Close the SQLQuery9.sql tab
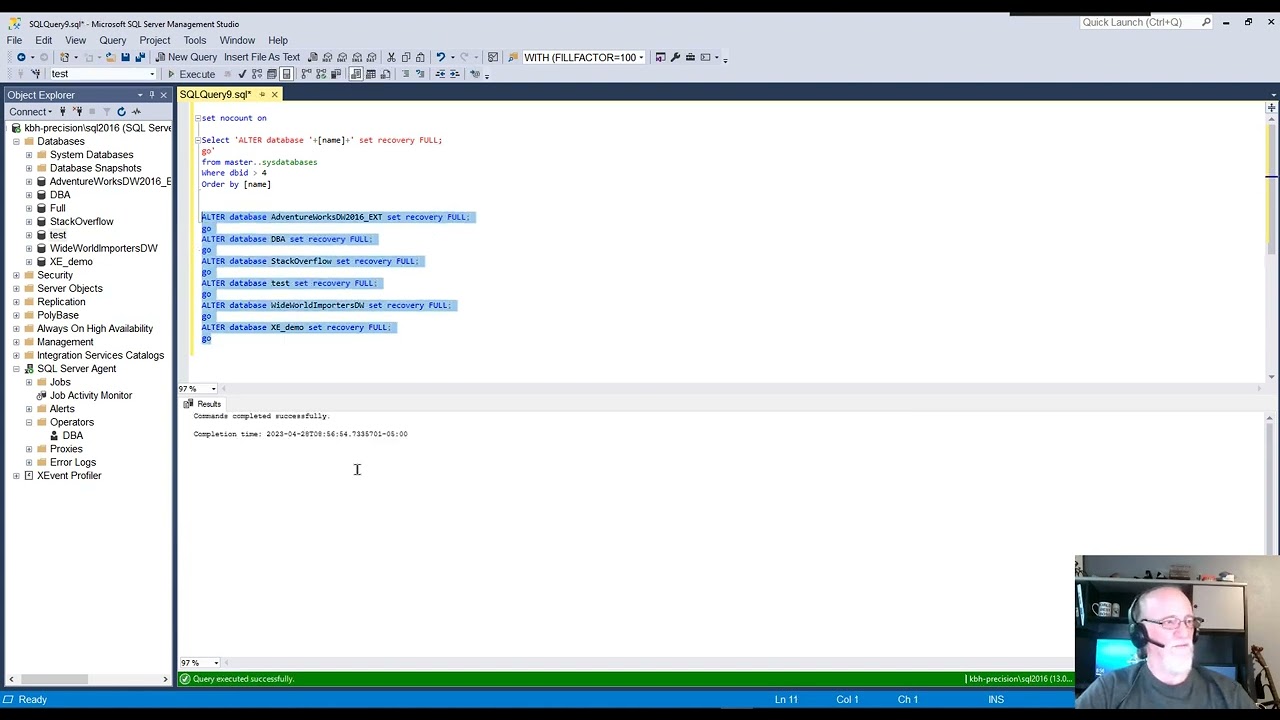This screenshot has height=720, width=1280. (x=274, y=95)
